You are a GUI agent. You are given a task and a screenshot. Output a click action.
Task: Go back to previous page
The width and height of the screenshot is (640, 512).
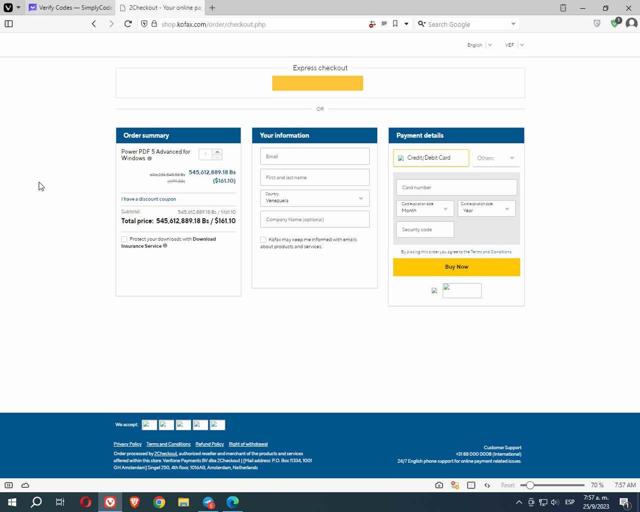[94, 24]
